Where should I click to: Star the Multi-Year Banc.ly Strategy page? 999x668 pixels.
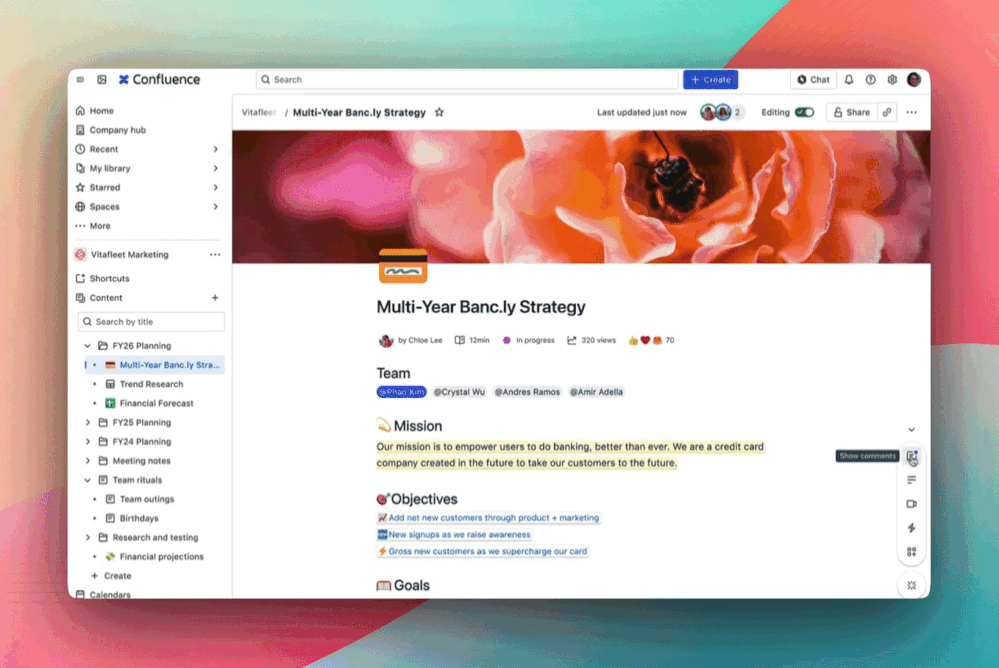pyautogui.click(x=439, y=112)
